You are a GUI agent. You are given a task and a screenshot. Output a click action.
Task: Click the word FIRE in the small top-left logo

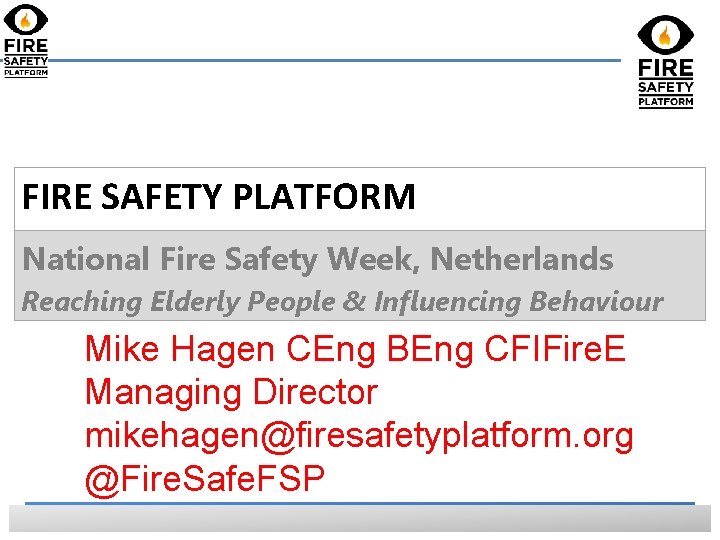(x=26, y=46)
